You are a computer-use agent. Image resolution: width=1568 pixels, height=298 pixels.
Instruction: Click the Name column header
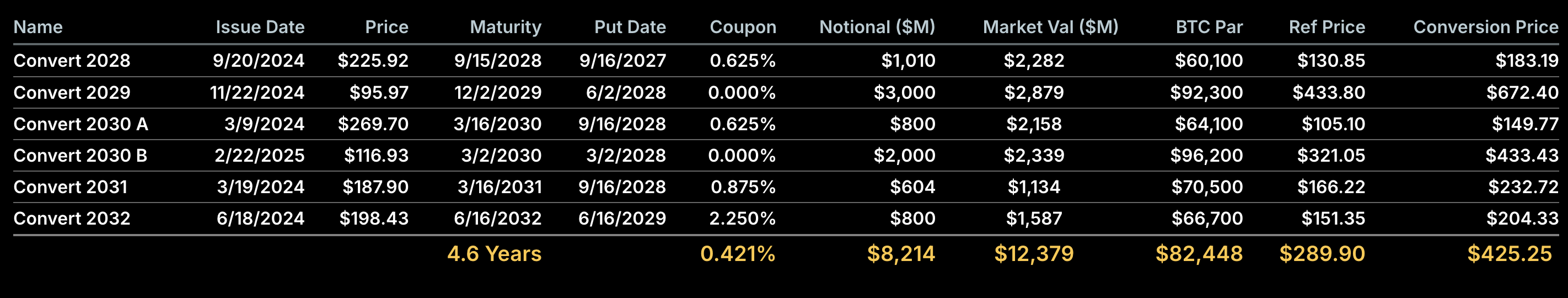37,27
